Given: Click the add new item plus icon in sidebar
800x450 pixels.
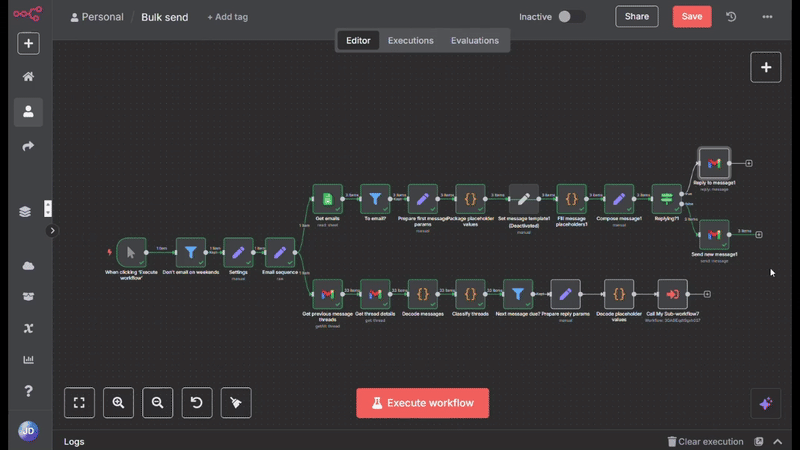Looking at the screenshot, I should [x=28, y=43].
